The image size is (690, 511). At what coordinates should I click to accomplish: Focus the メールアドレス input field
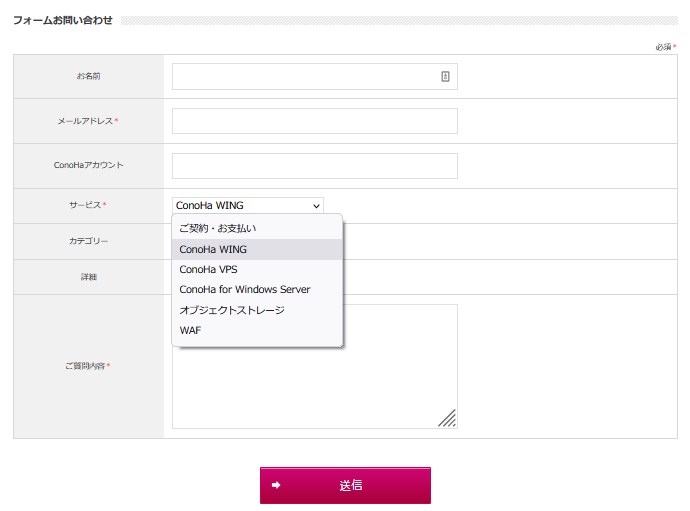pyautogui.click(x=315, y=121)
